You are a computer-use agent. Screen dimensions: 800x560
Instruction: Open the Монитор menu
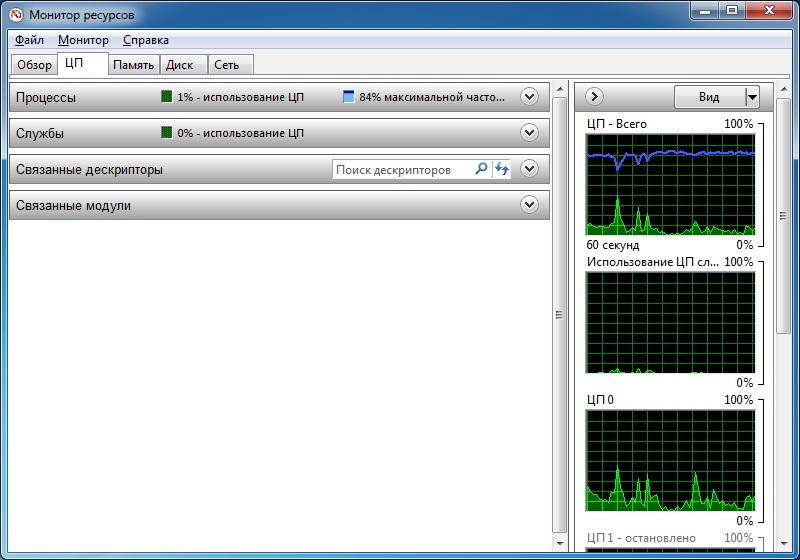click(83, 40)
